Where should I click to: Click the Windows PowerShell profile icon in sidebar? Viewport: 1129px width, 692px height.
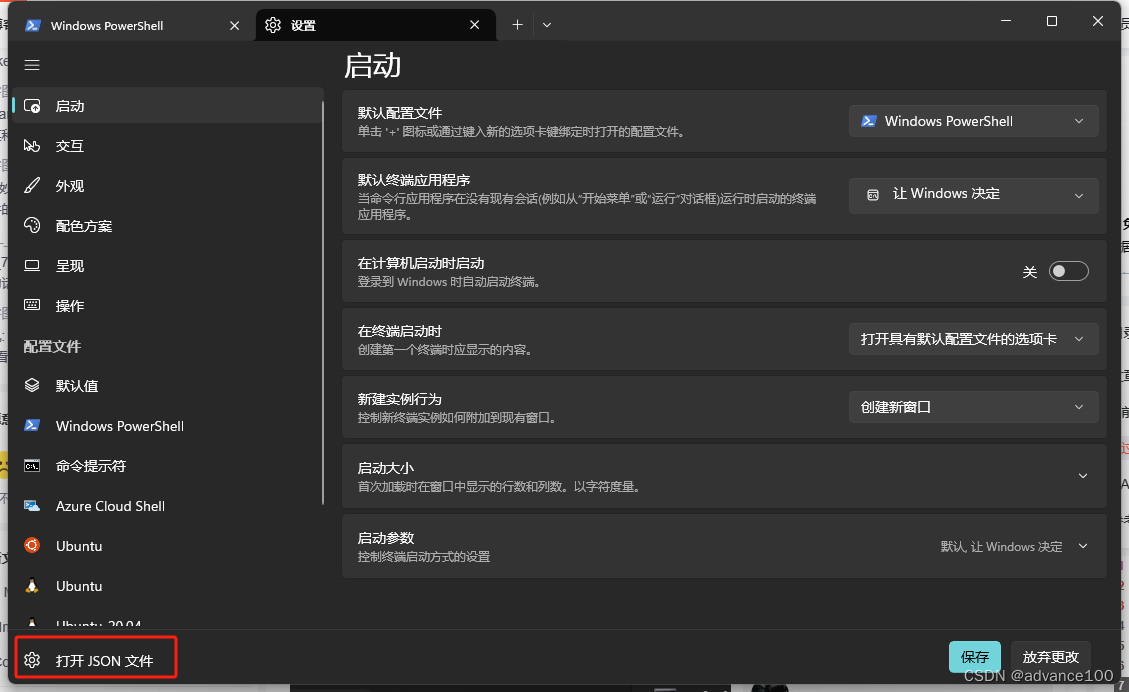pyautogui.click(x=32, y=426)
